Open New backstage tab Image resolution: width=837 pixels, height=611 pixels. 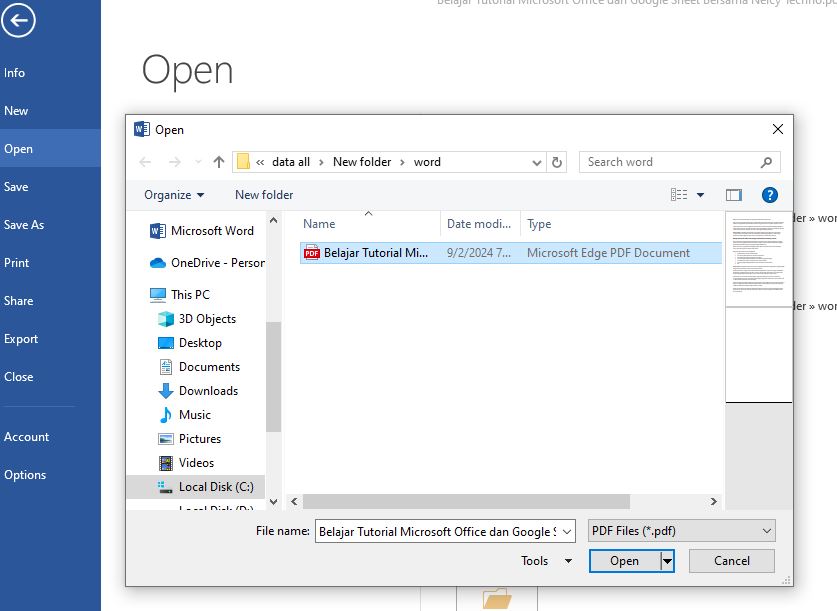tap(16, 111)
